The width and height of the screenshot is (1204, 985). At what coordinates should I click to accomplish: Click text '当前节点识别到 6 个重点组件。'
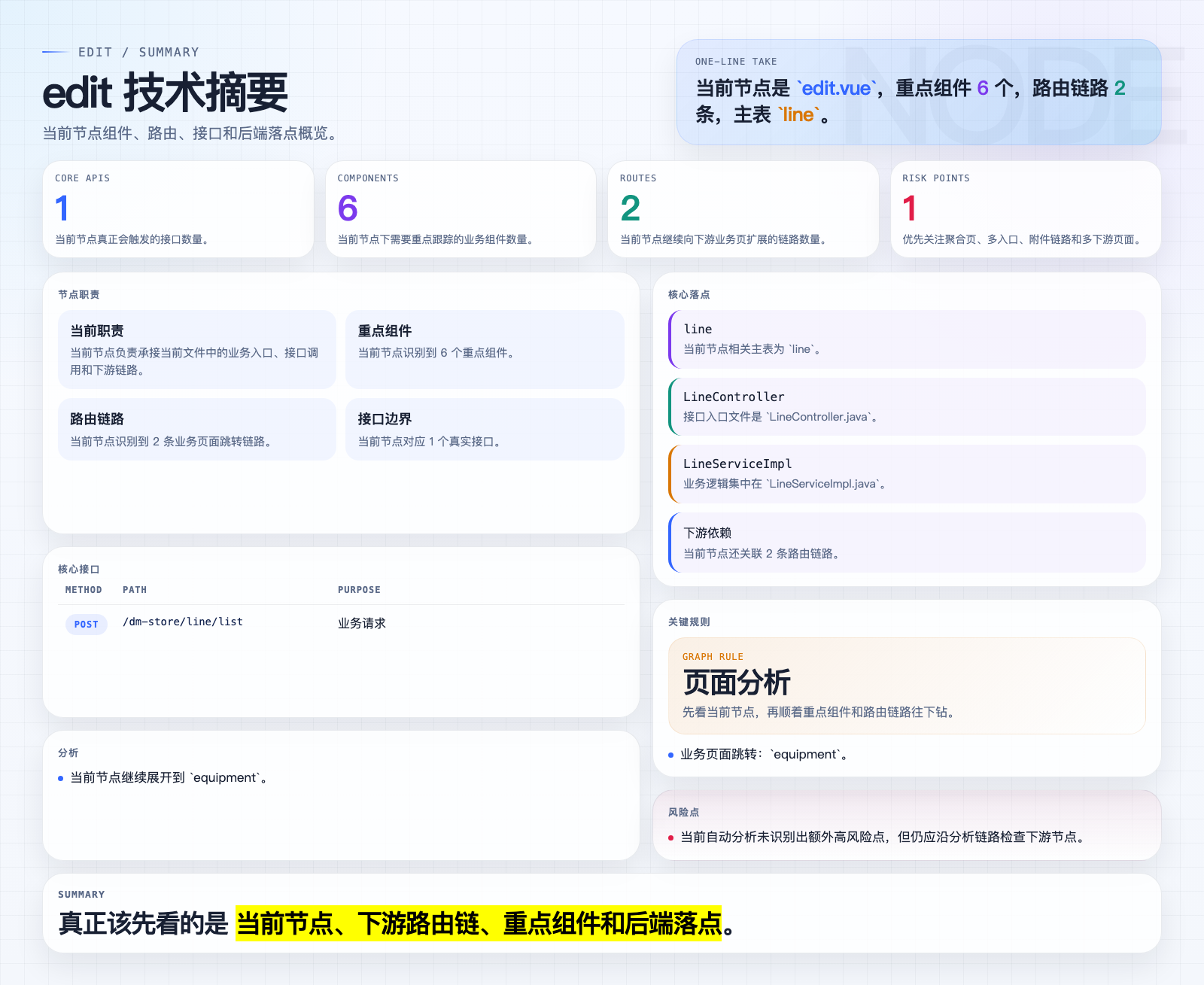click(436, 353)
